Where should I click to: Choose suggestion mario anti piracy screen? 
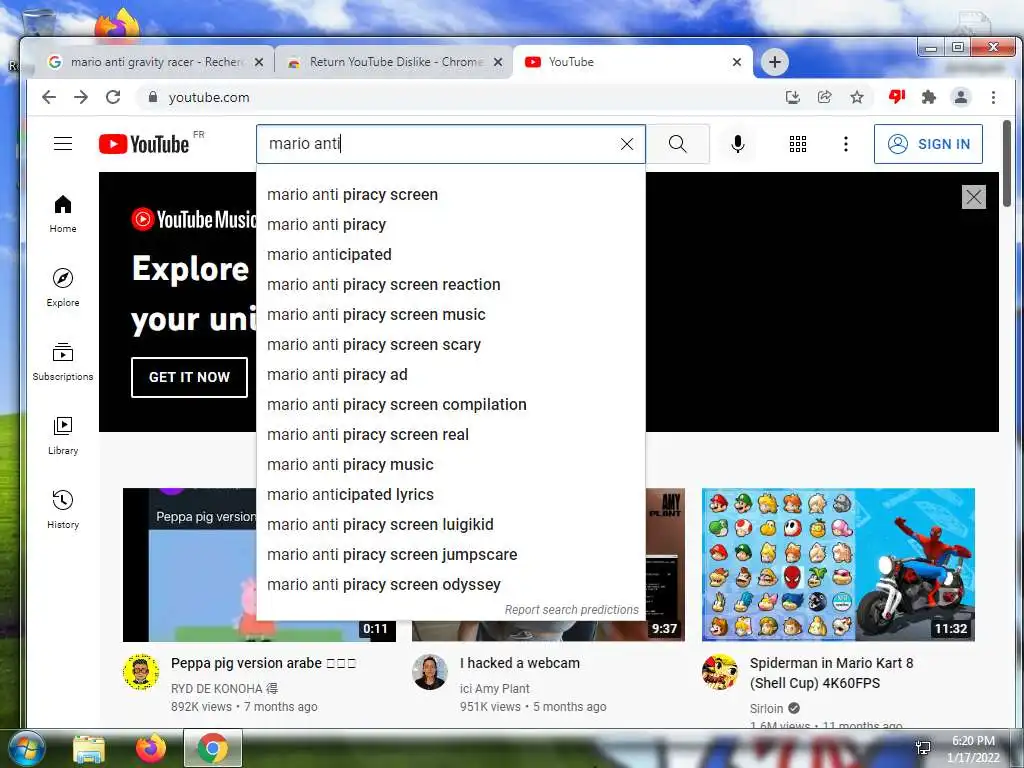pyautogui.click(x=451, y=195)
